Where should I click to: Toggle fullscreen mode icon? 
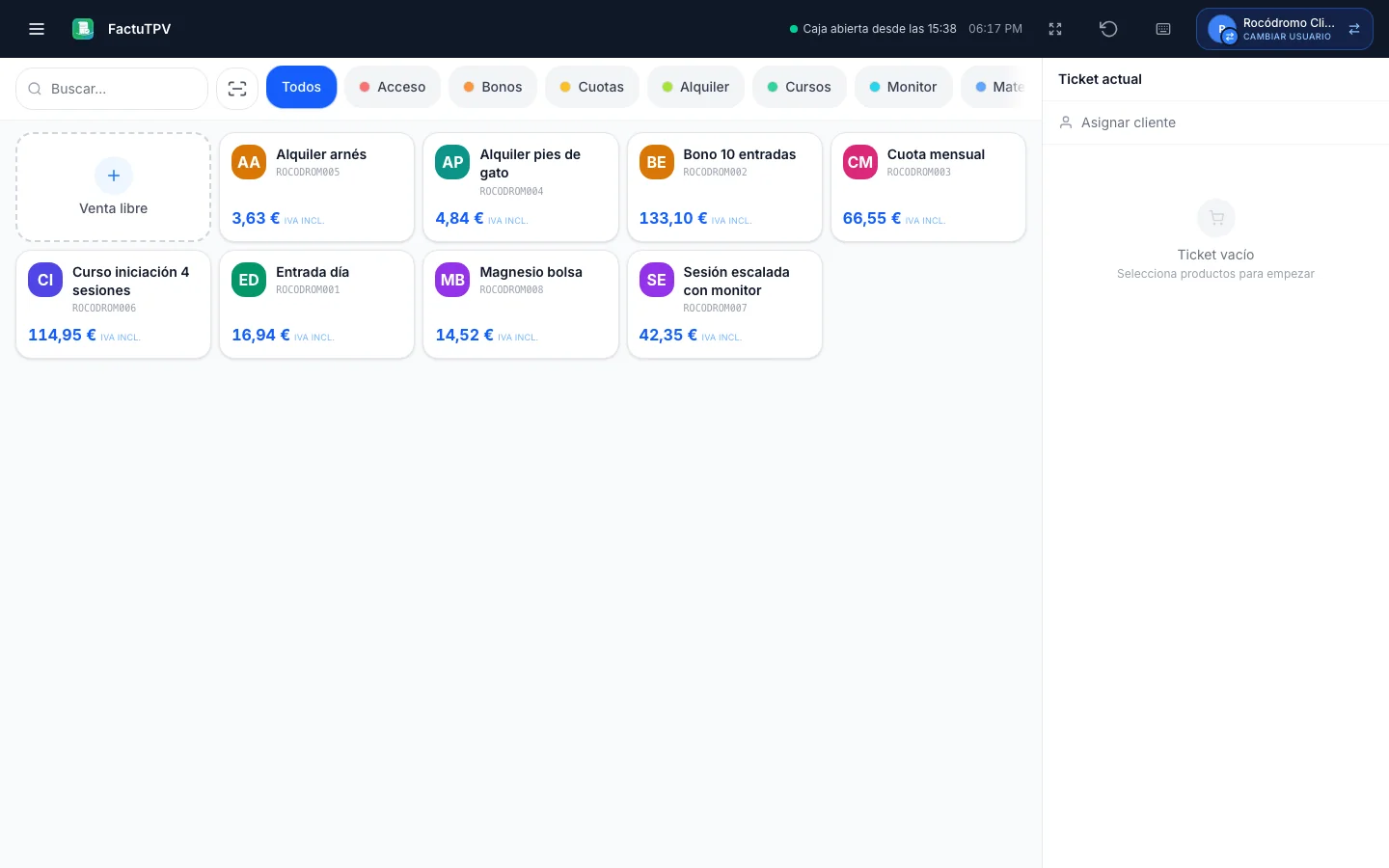(x=1055, y=29)
